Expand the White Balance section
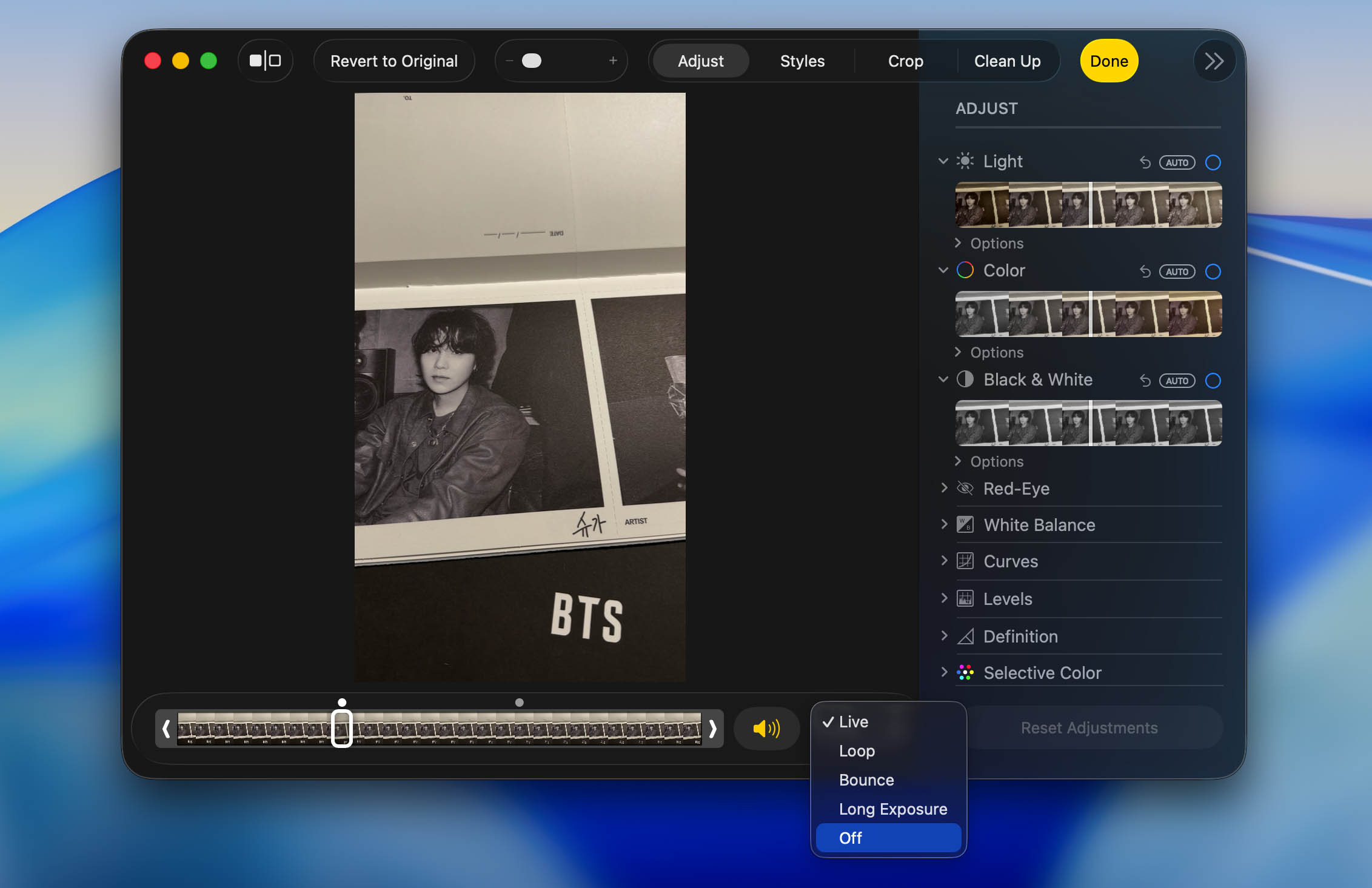This screenshot has height=888, width=1372. pyautogui.click(x=944, y=524)
